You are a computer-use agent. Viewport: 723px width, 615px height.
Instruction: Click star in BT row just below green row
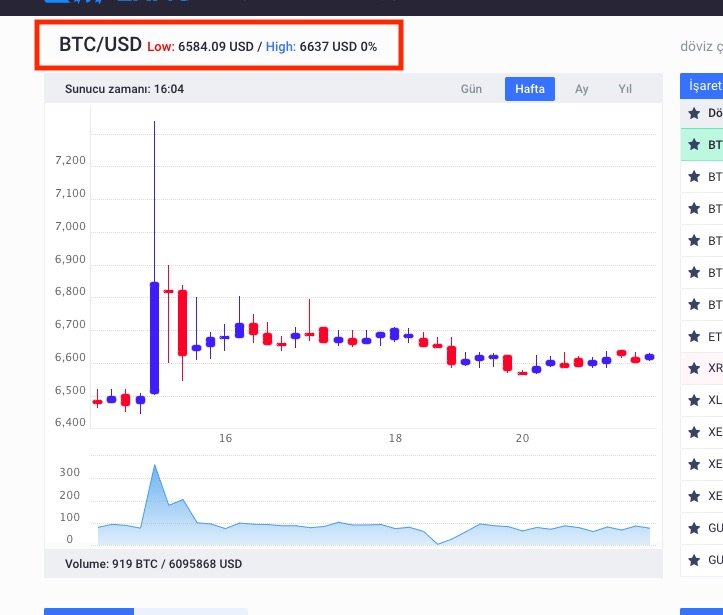tap(694, 177)
